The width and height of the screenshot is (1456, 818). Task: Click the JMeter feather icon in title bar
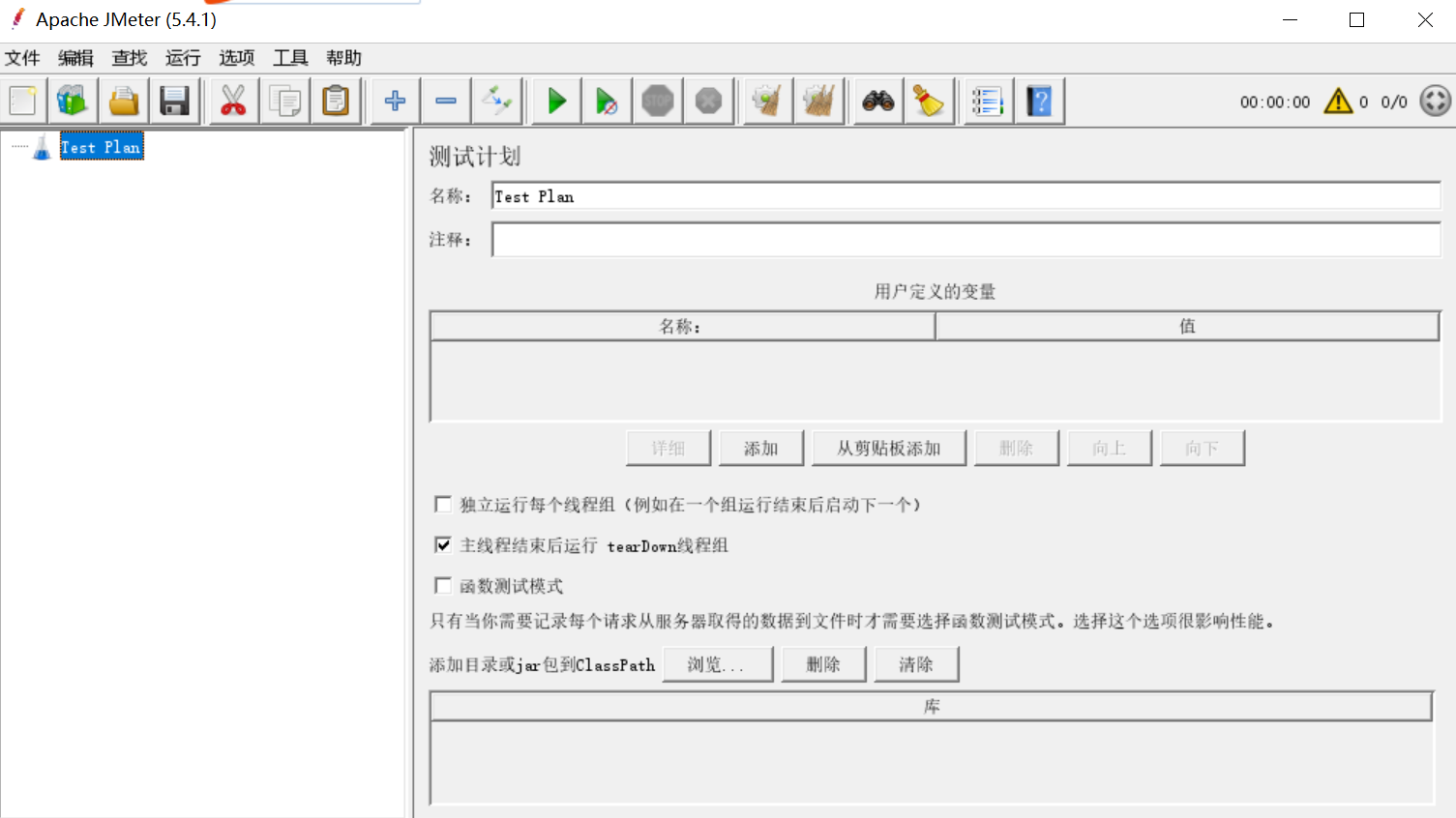[17, 18]
